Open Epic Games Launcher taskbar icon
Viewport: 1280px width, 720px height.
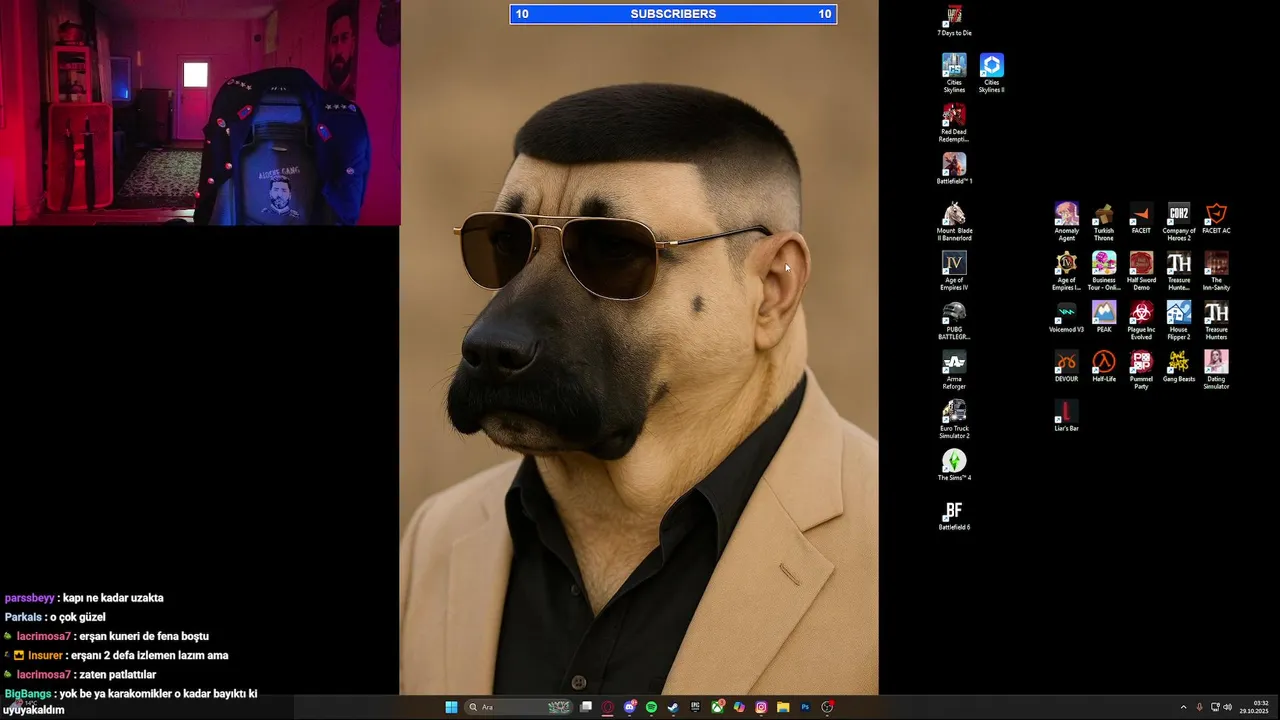click(x=695, y=707)
